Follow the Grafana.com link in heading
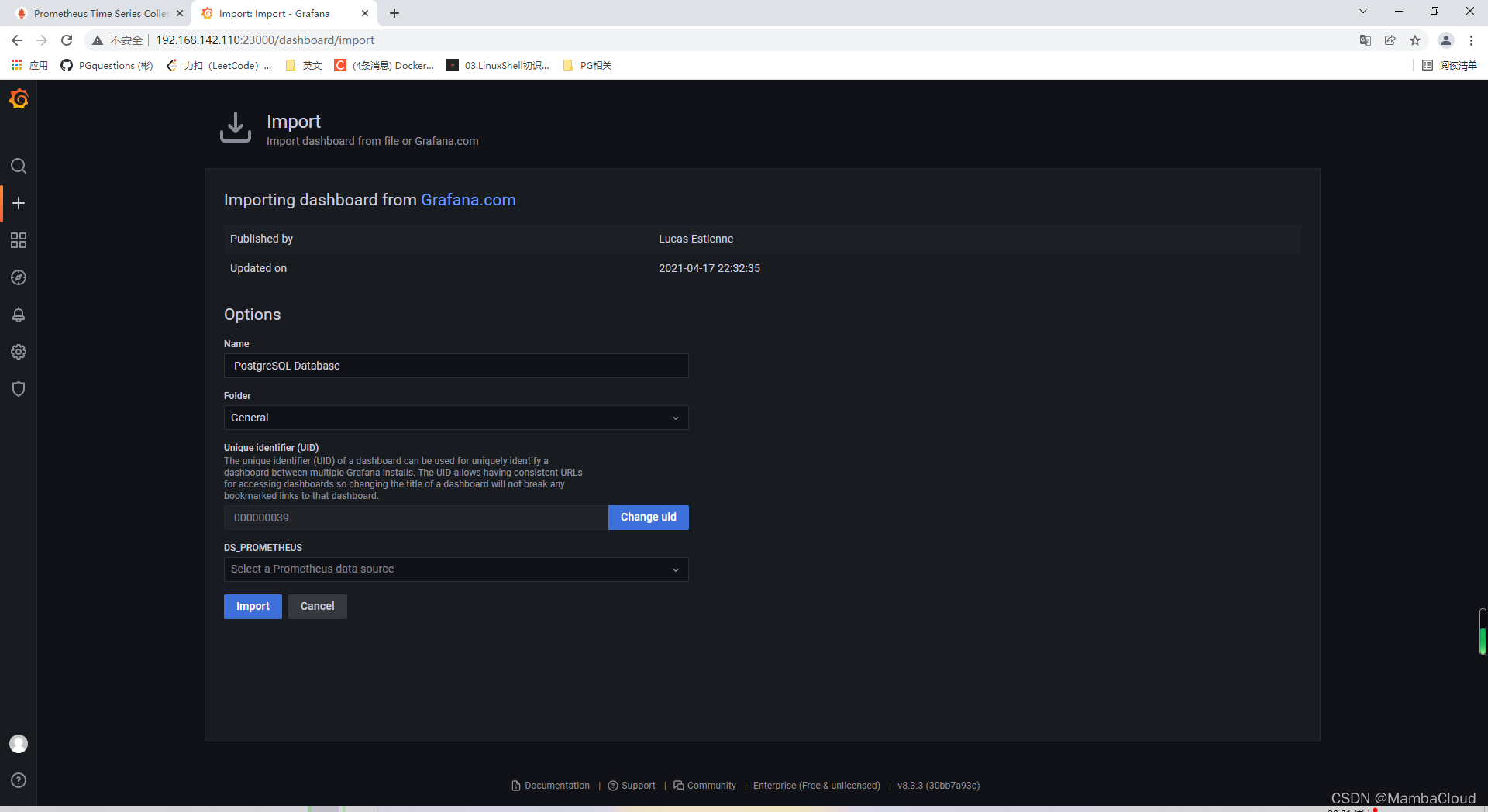Screen dimensions: 1488x812 point(468,200)
